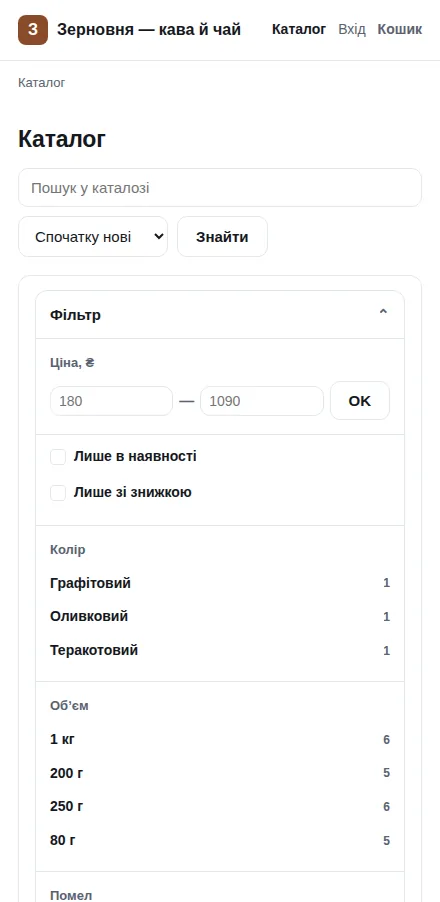Viewport: 440px width, 902px height.
Task: Click the Каталог breadcrumb link
Action: (x=42, y=83)
